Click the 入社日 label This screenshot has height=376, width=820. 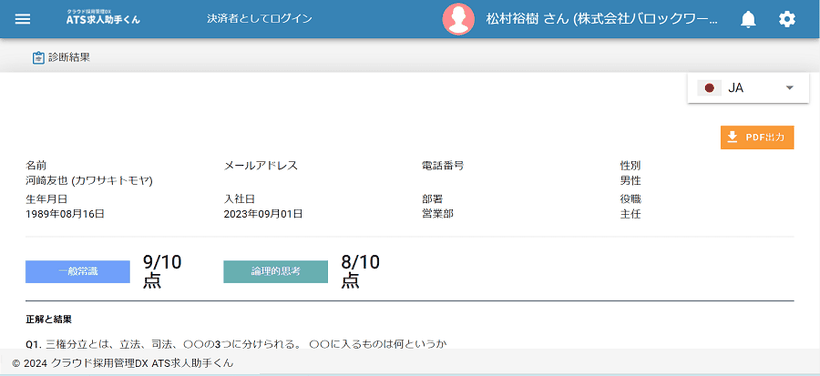[240, 199]
